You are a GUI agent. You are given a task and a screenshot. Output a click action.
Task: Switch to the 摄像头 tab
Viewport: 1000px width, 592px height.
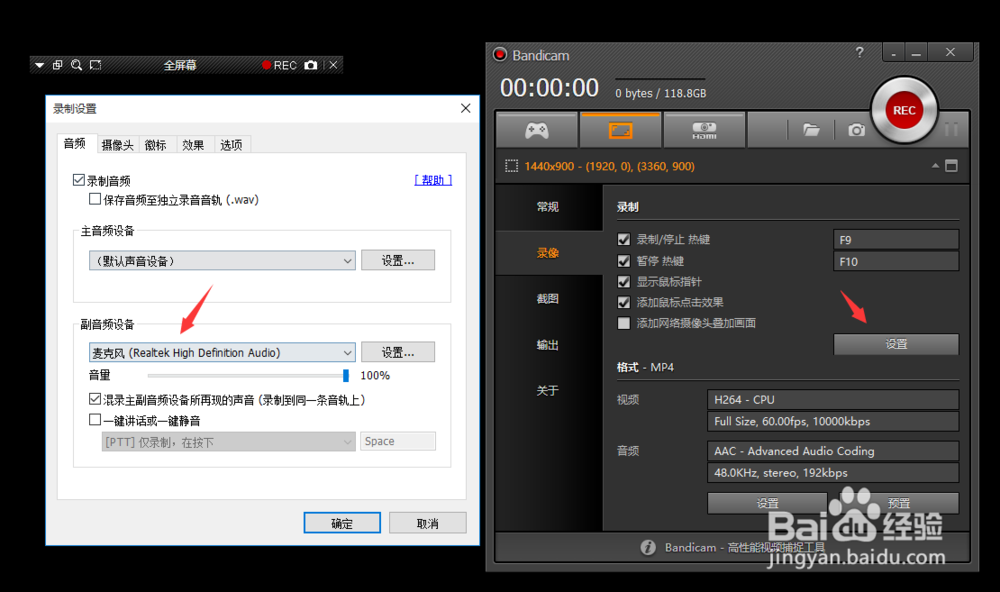coord(117,145)
